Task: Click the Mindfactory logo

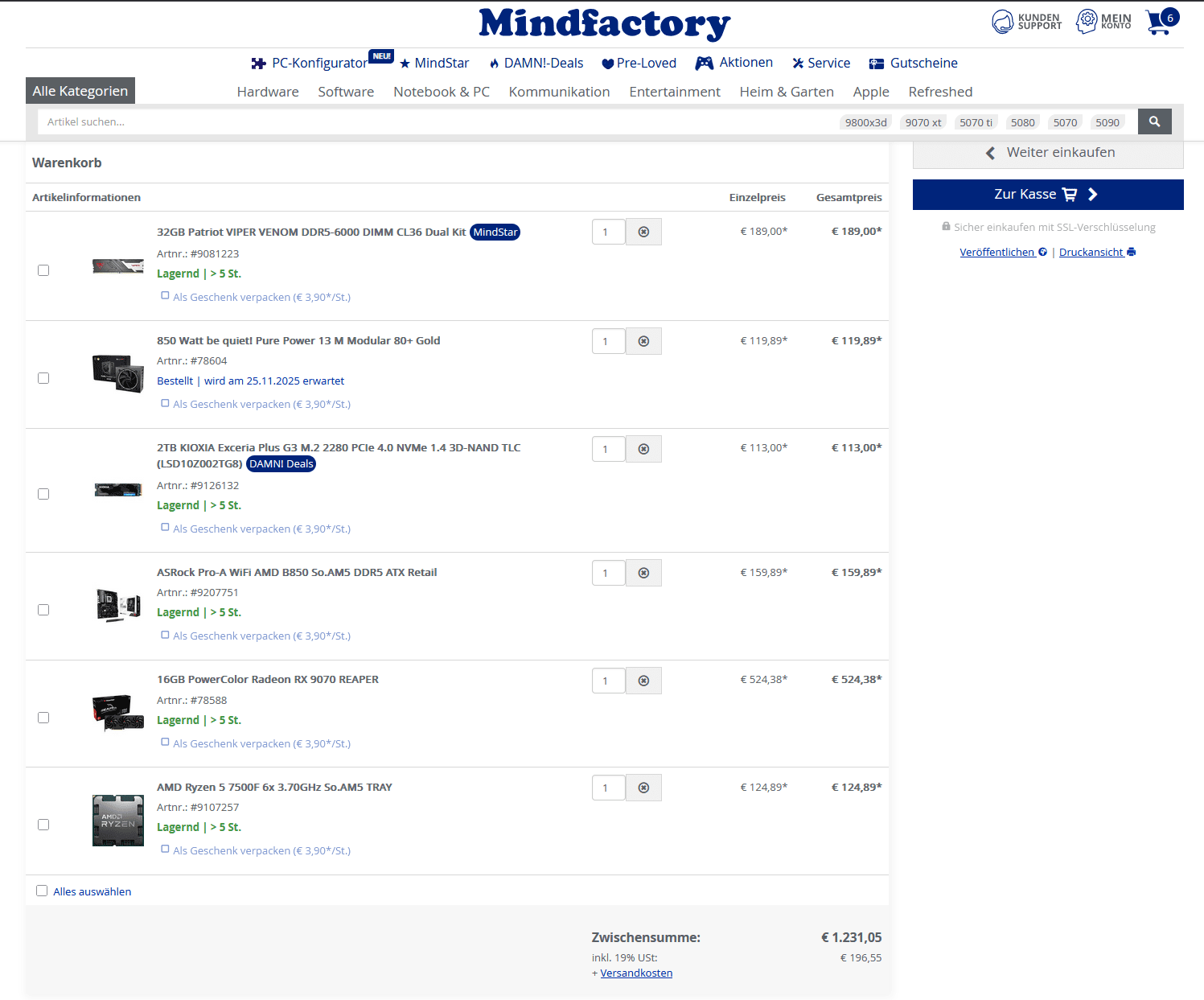Action: click(604, 23)
